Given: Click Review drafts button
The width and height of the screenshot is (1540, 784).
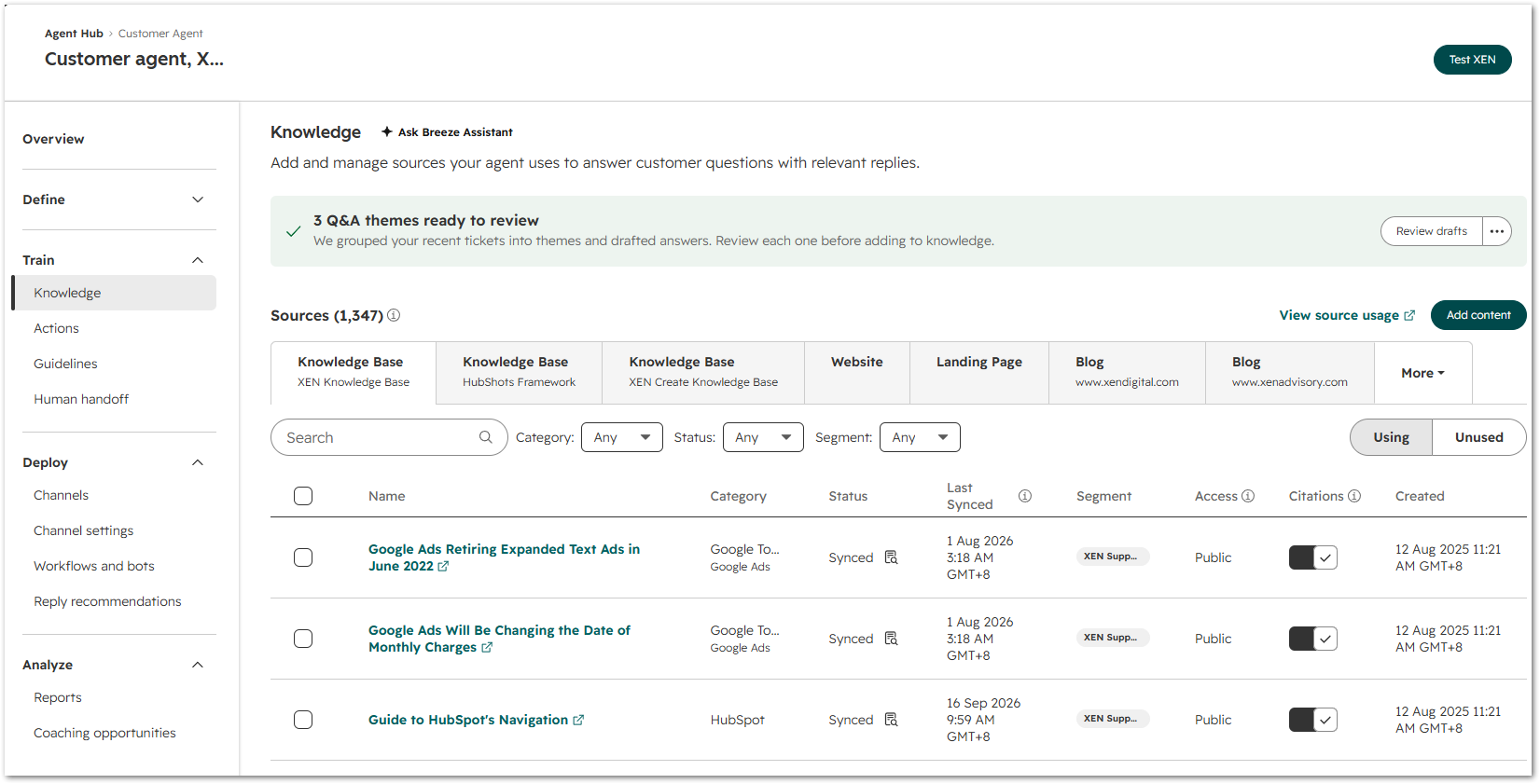Looking at the screenshot, I should coord(1432,231).
